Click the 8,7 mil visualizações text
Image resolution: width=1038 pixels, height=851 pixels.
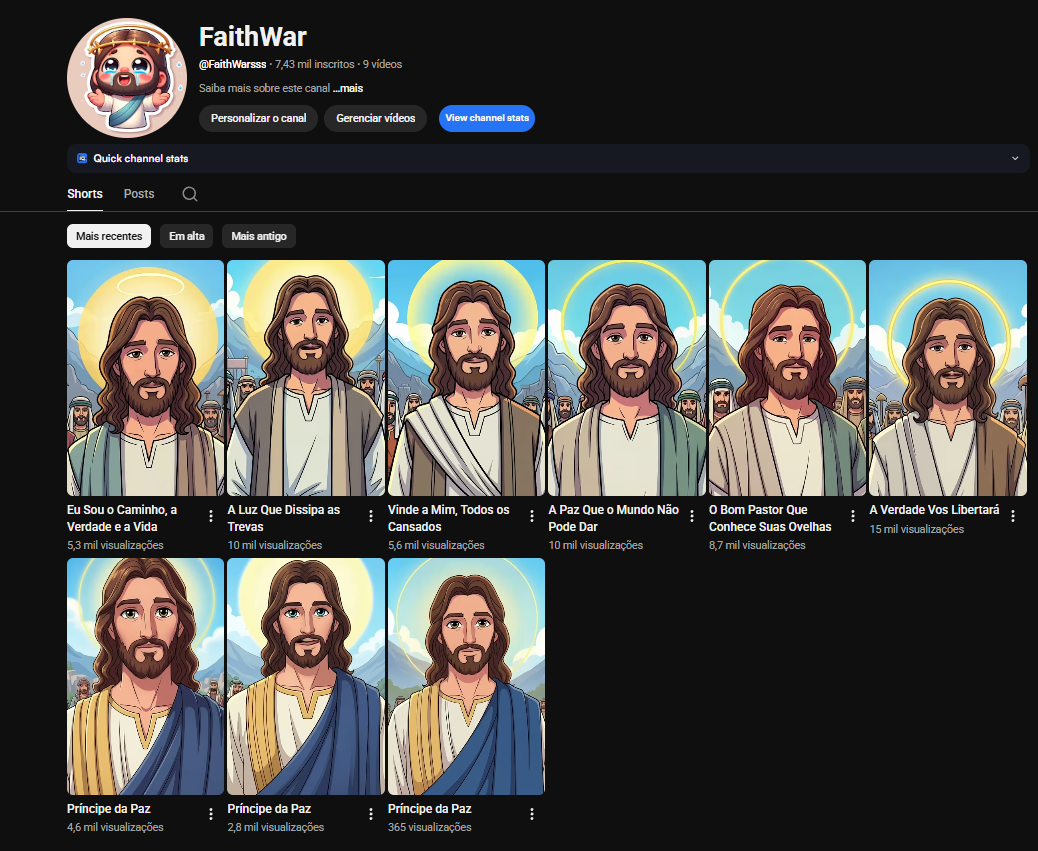757,545
